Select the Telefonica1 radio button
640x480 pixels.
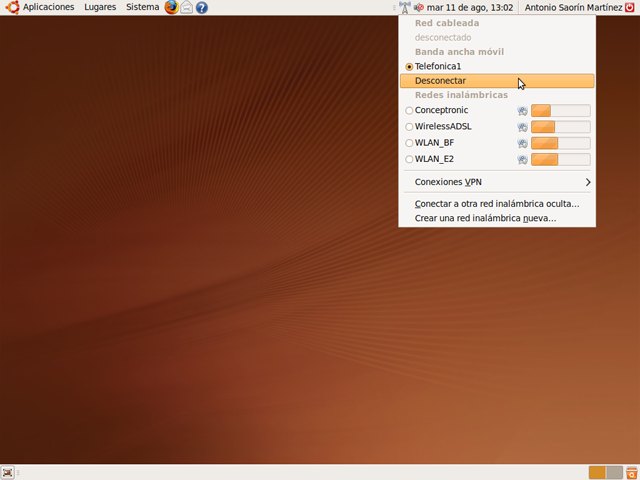tap(410, 66)
